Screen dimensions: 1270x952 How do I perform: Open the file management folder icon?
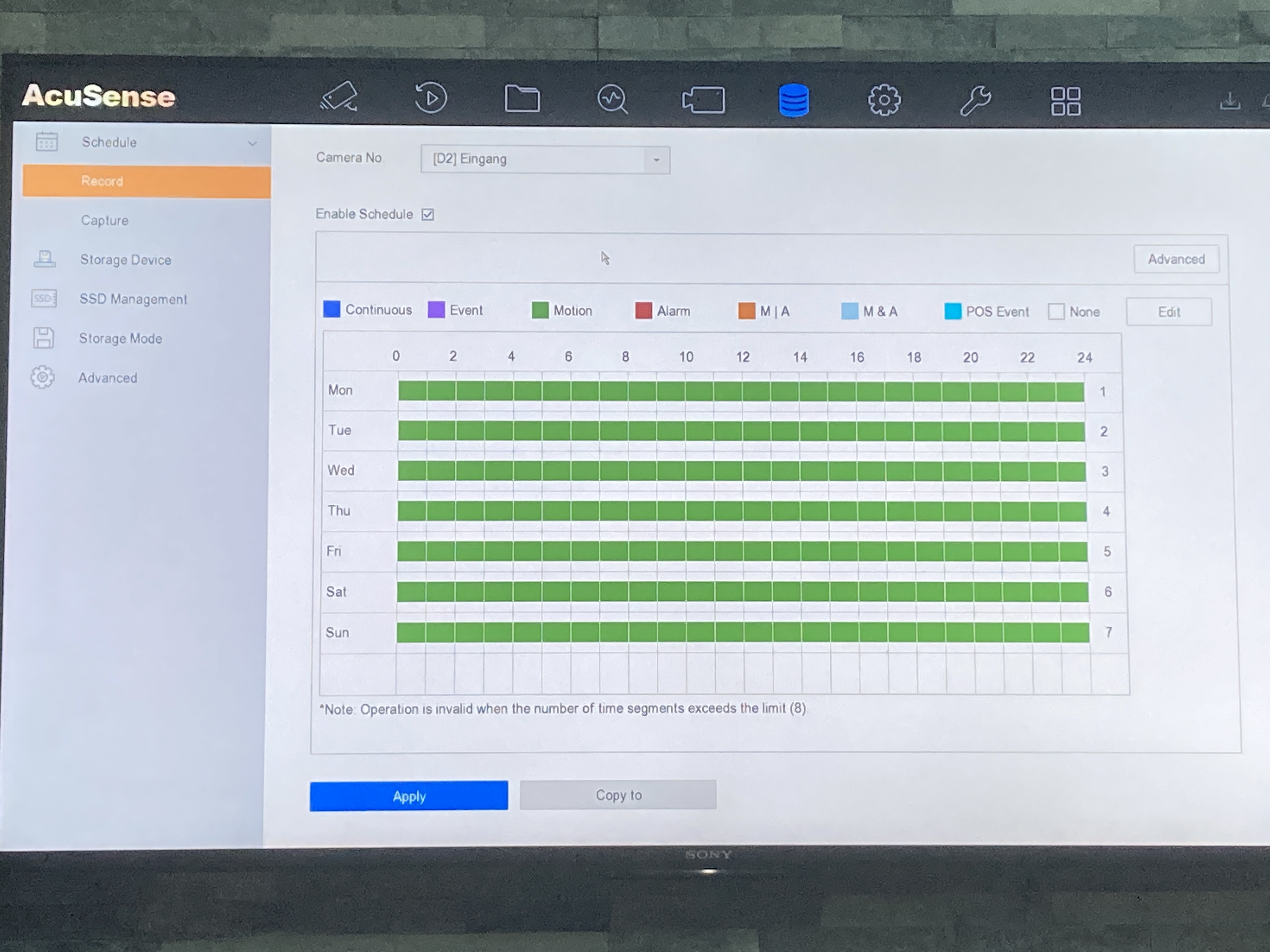click(x=522, y=99)
